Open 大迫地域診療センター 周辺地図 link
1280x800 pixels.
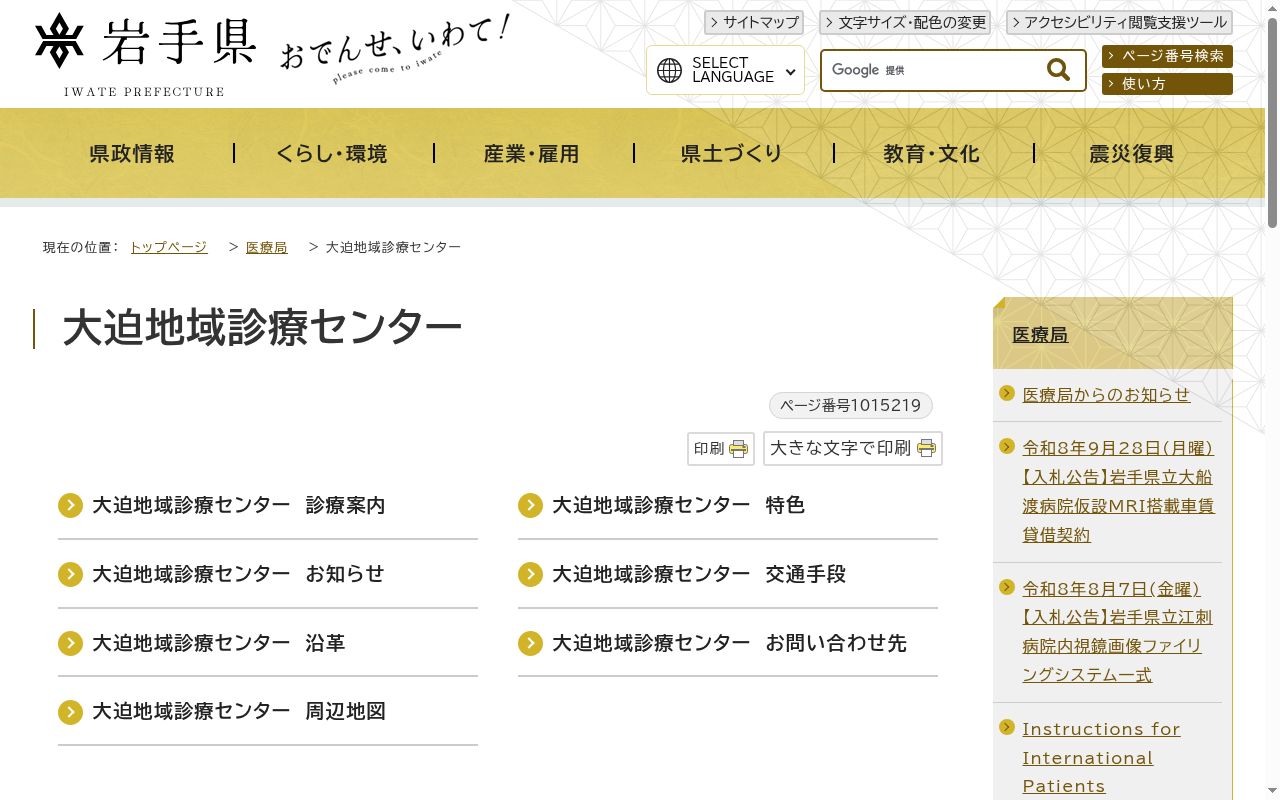[238, 712]
